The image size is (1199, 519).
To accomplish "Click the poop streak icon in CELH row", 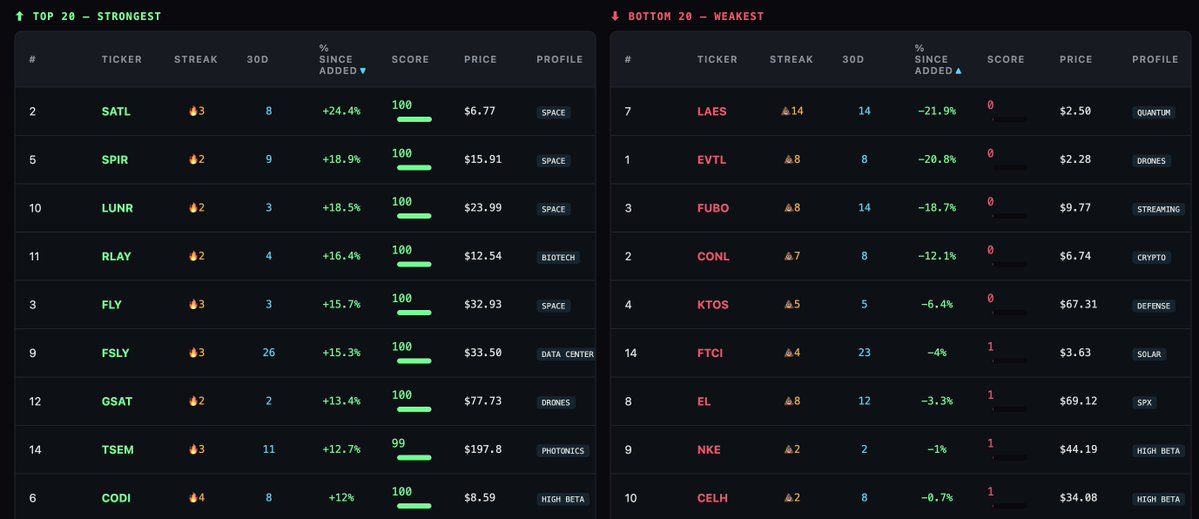I will click(788, 498).
